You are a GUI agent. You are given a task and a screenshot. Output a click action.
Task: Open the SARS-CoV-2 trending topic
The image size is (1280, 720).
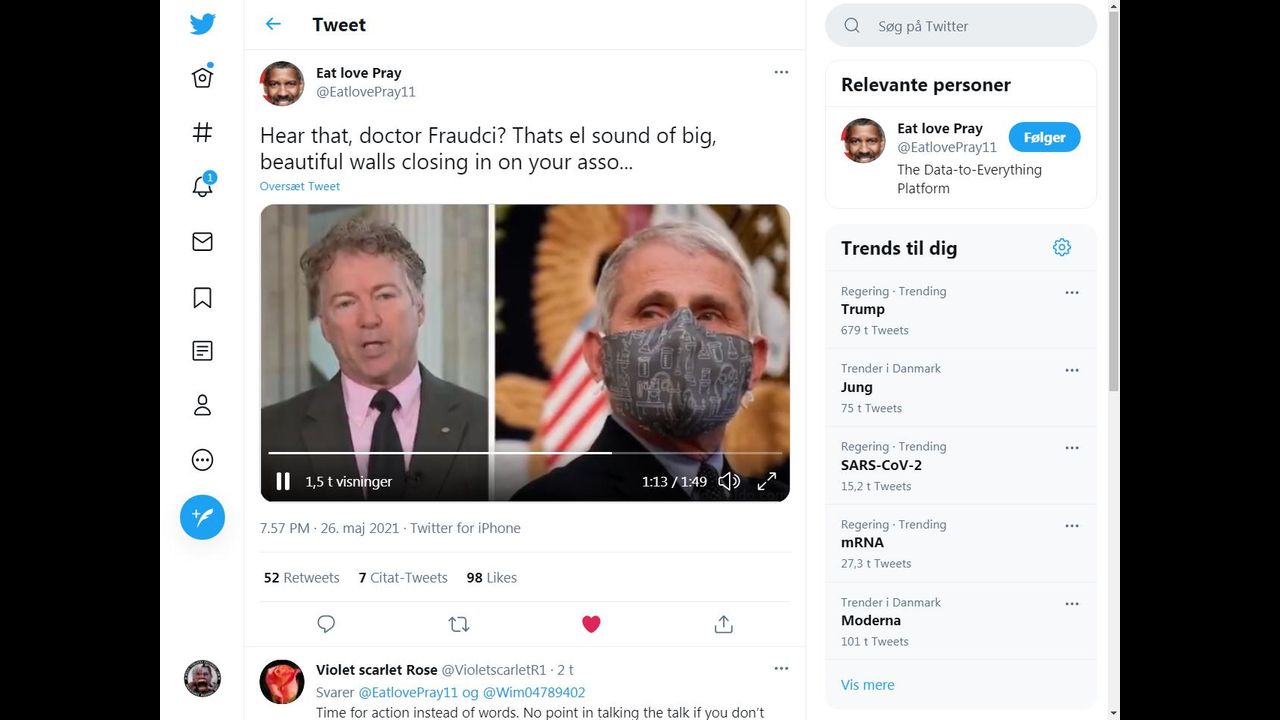coord(881,465)
